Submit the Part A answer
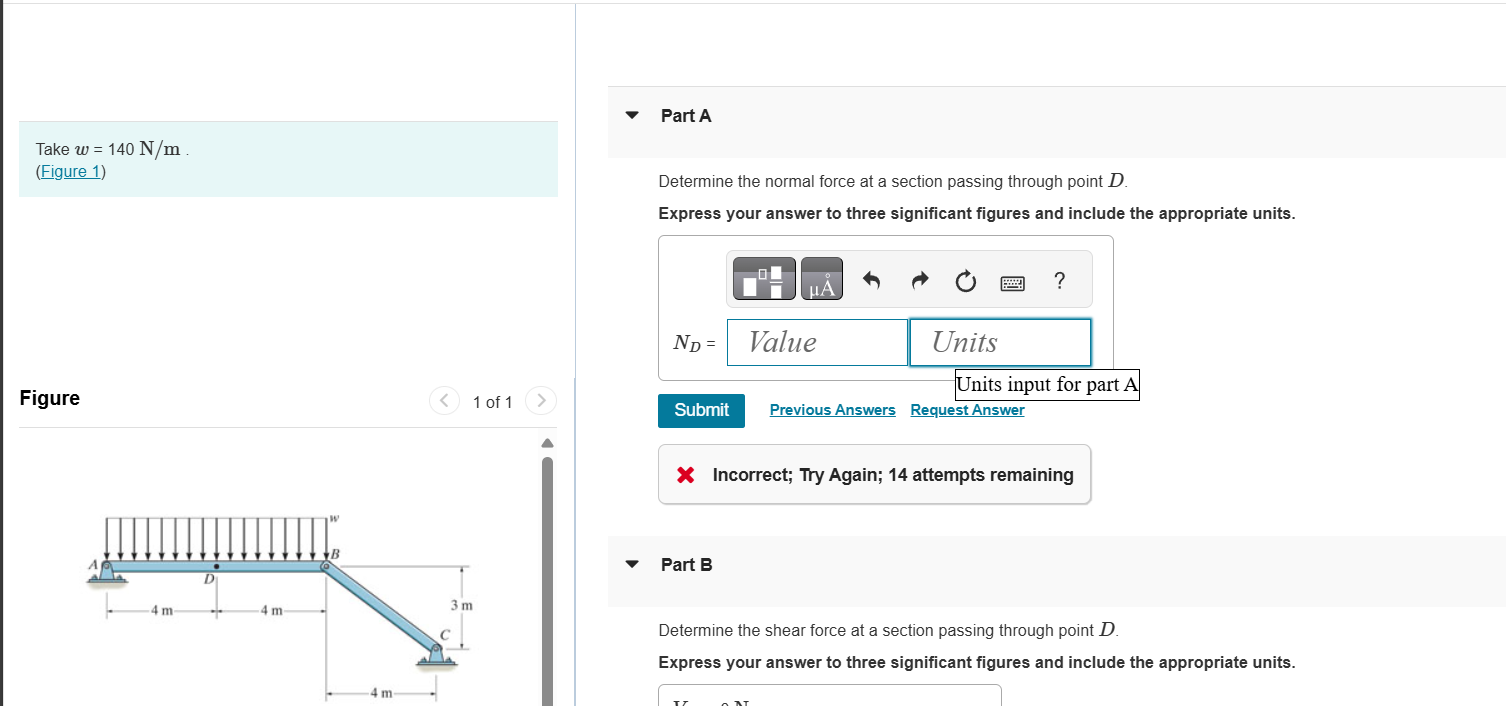 [x=701, y=410]
